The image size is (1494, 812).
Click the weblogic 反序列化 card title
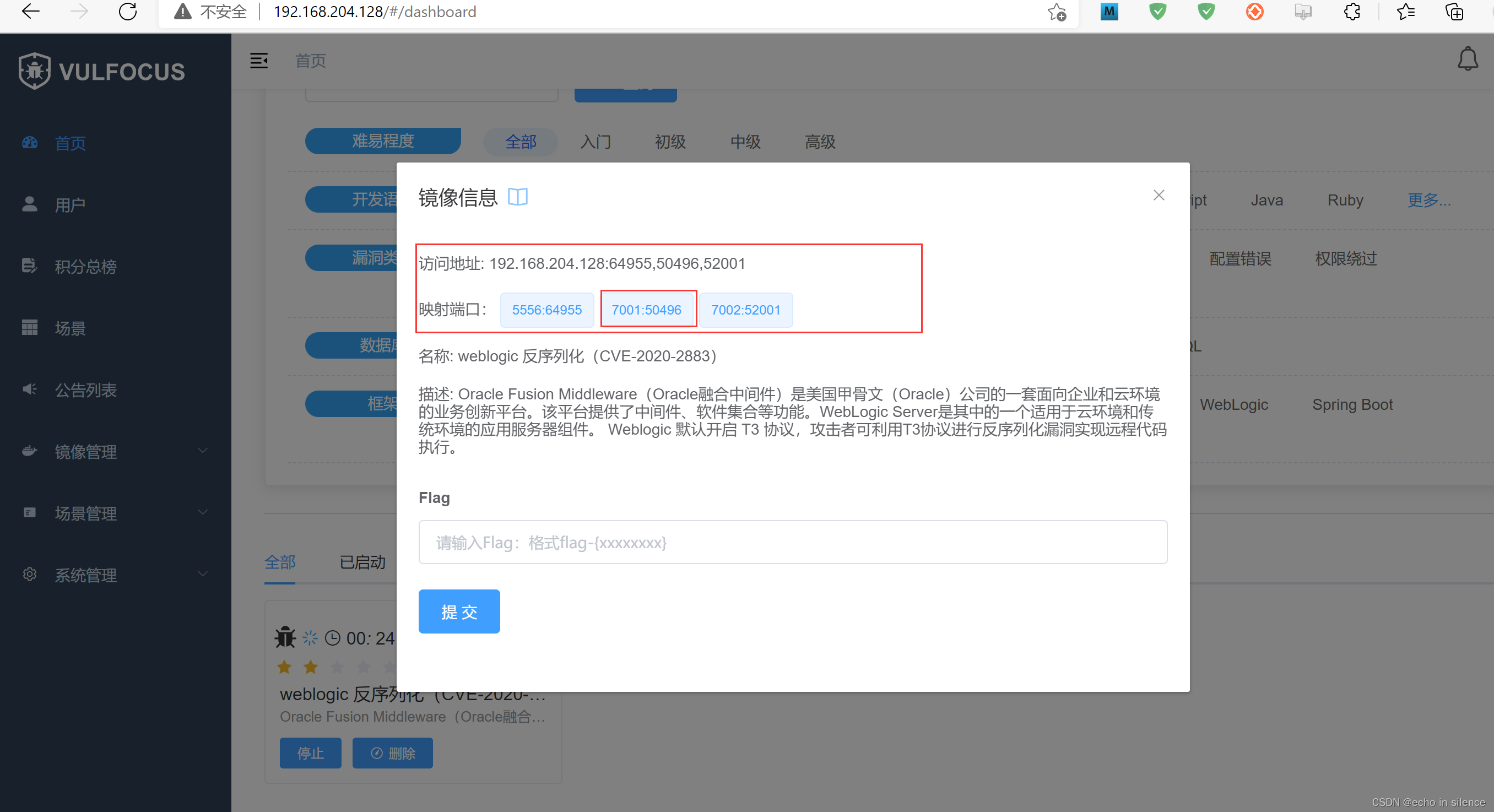pos(413,695)
